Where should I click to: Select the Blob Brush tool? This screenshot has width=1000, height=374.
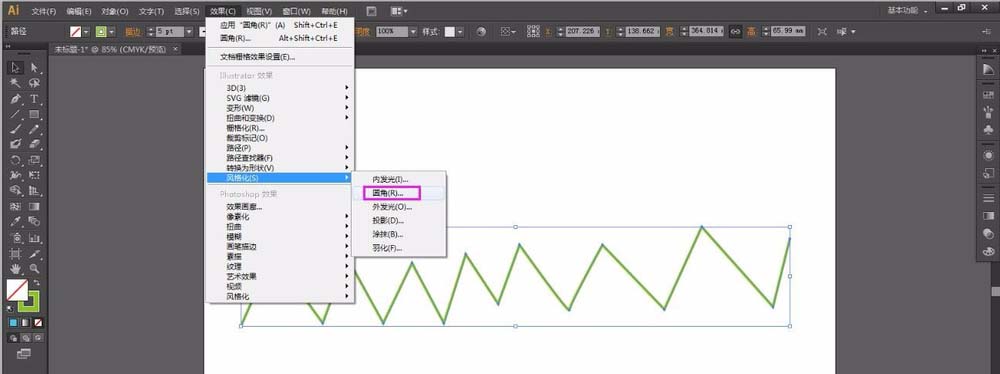coord(16,144)
